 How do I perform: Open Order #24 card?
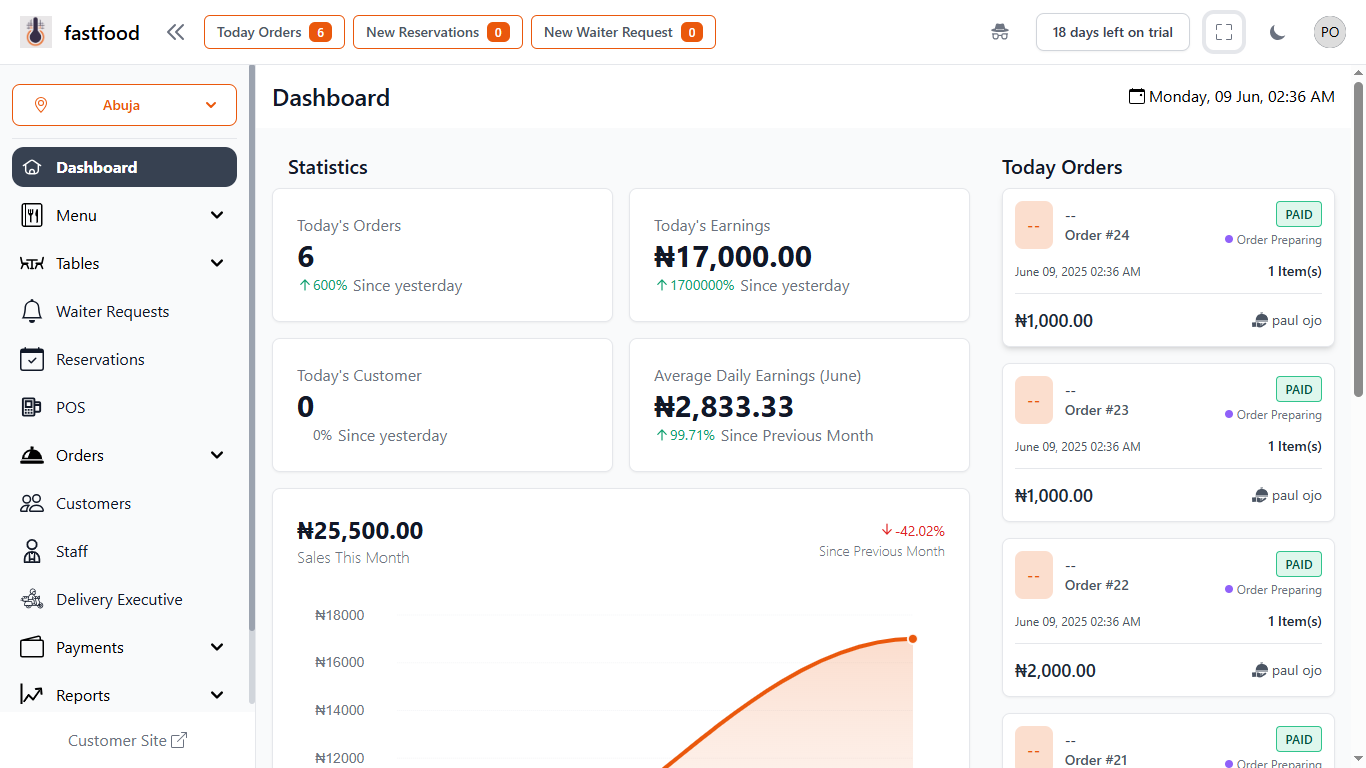coord(1167,268)
